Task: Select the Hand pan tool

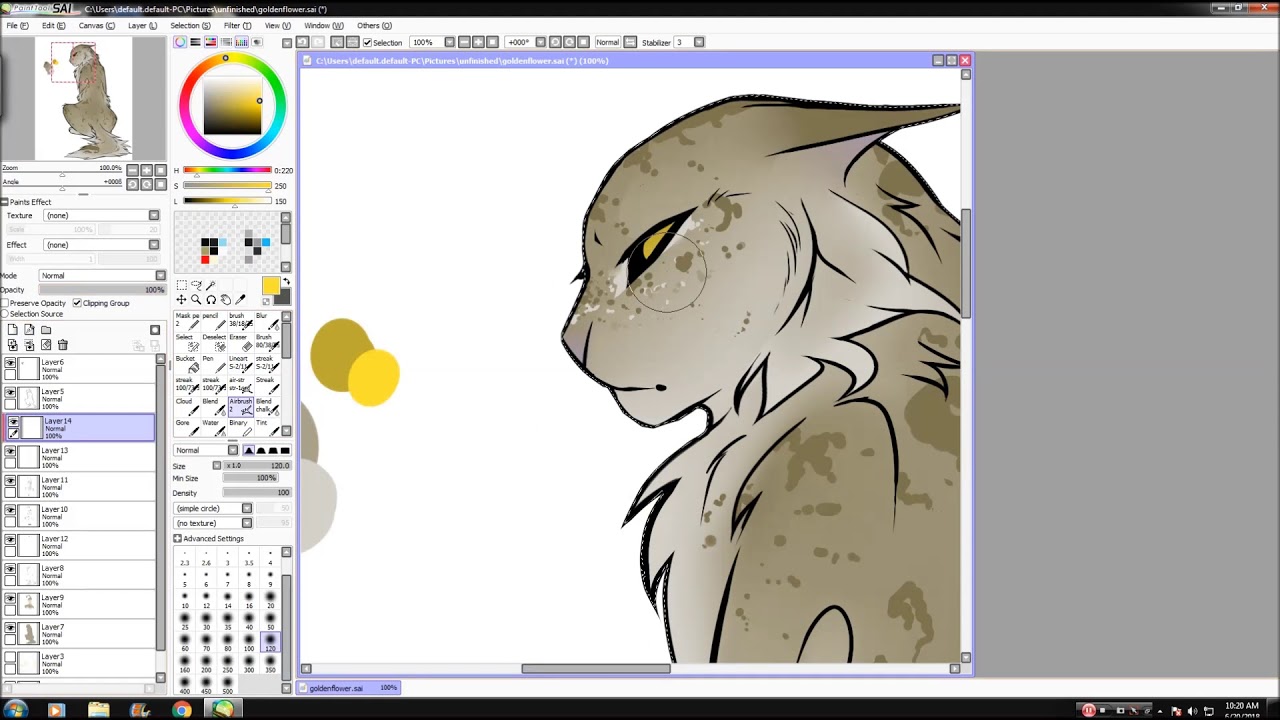Action: [x=225, y=299]
